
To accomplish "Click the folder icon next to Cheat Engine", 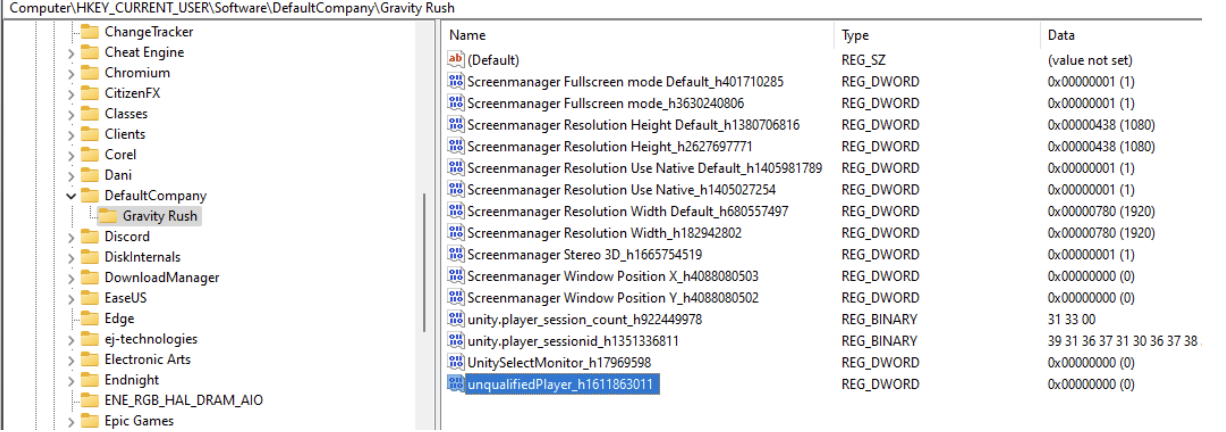I will (90, 52).
